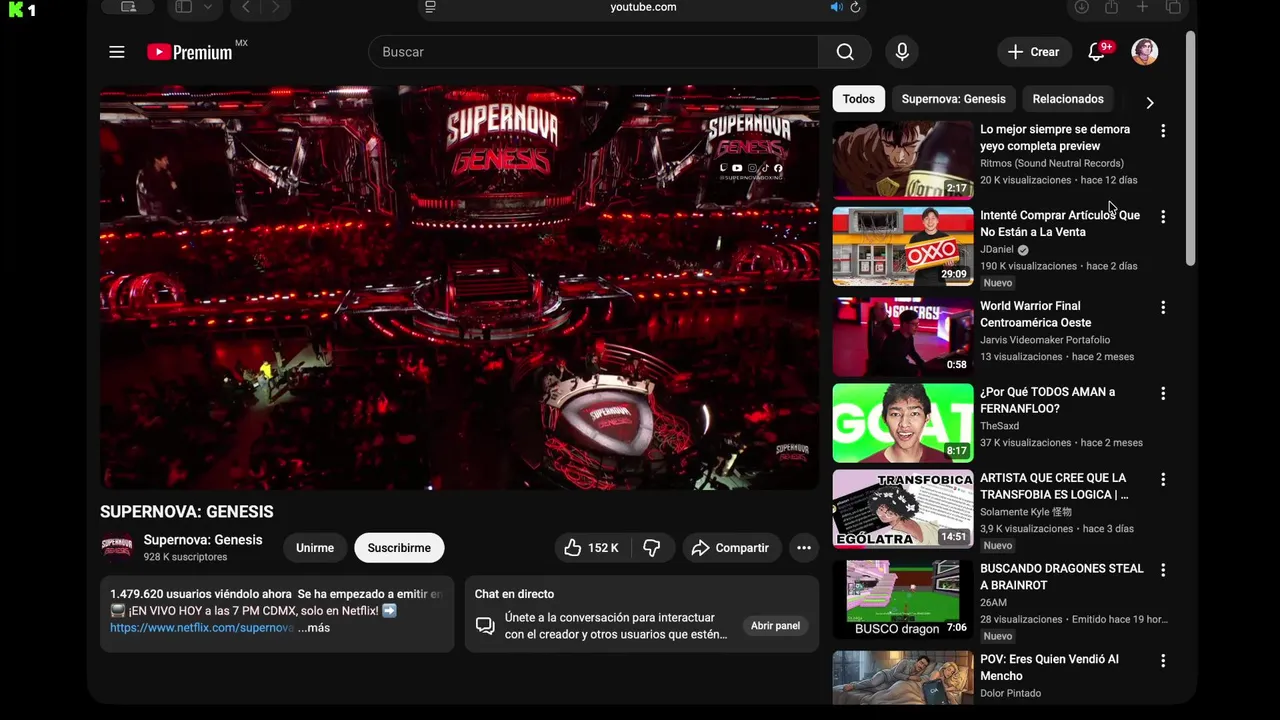The width and height of the screenshot is (1280, 720).
Task: Open browser downloads icon
Action: pyautogui.click(x=1081, y=7)
